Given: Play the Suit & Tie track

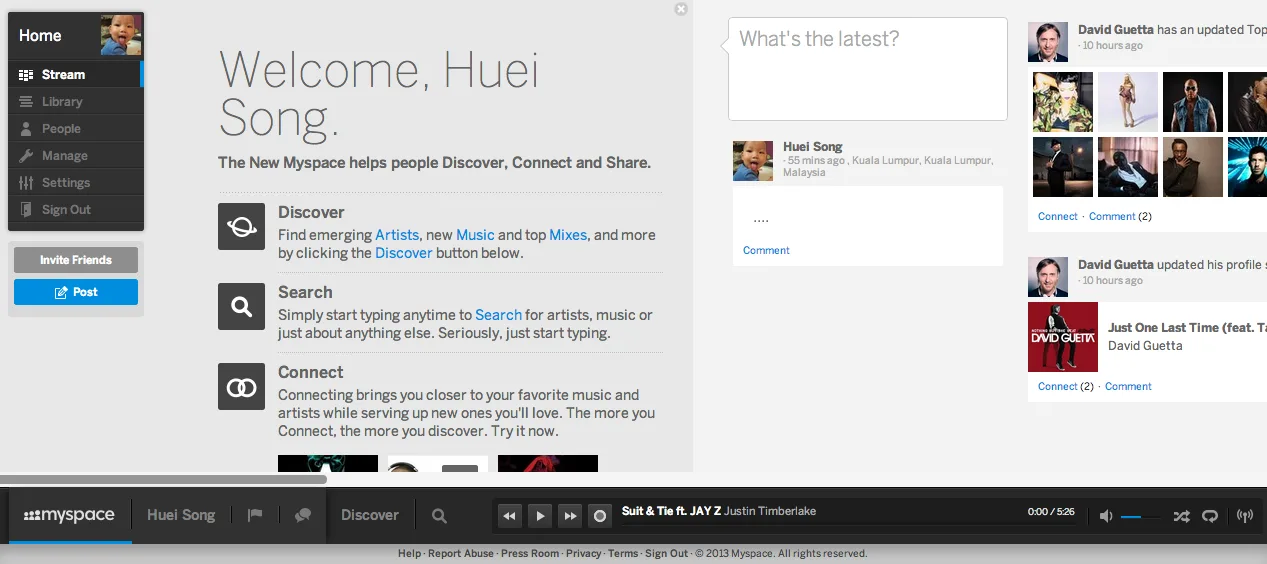Looking at the screenshot, I should [540, 516].
